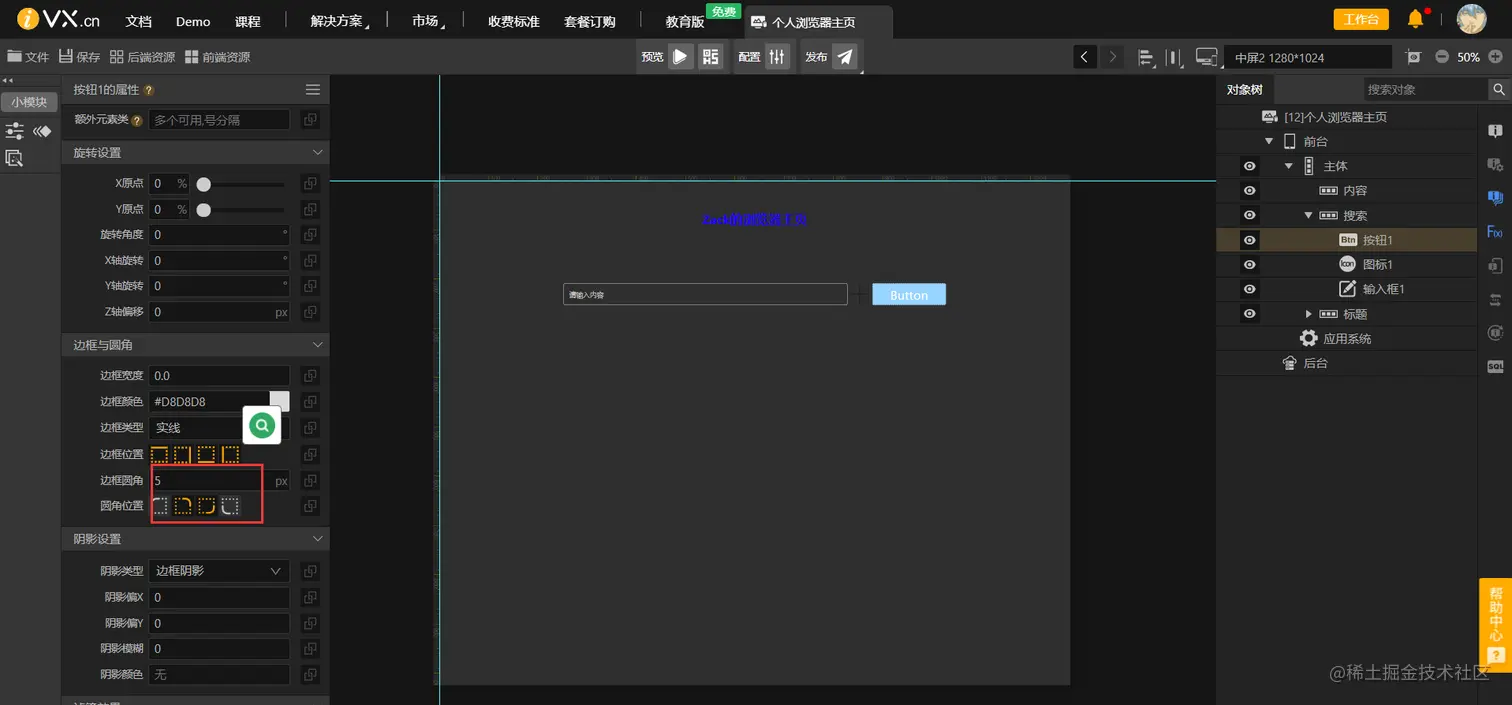The width and height of the screenshot is (1512, 705).
Task: Toggle visibility of 搜索 group
Action: [x=1249, y=215]
